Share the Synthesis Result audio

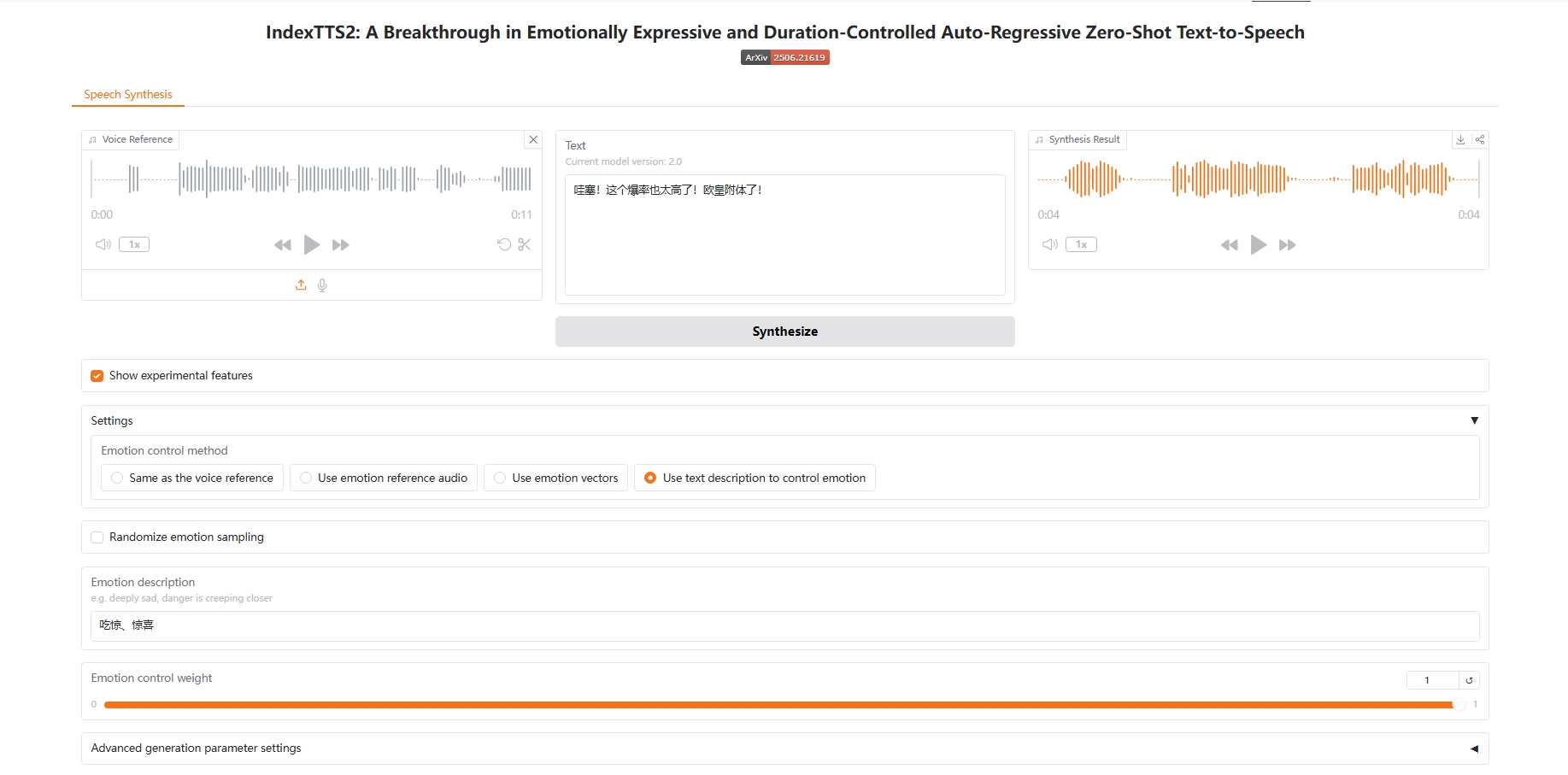pos(1480,139)
